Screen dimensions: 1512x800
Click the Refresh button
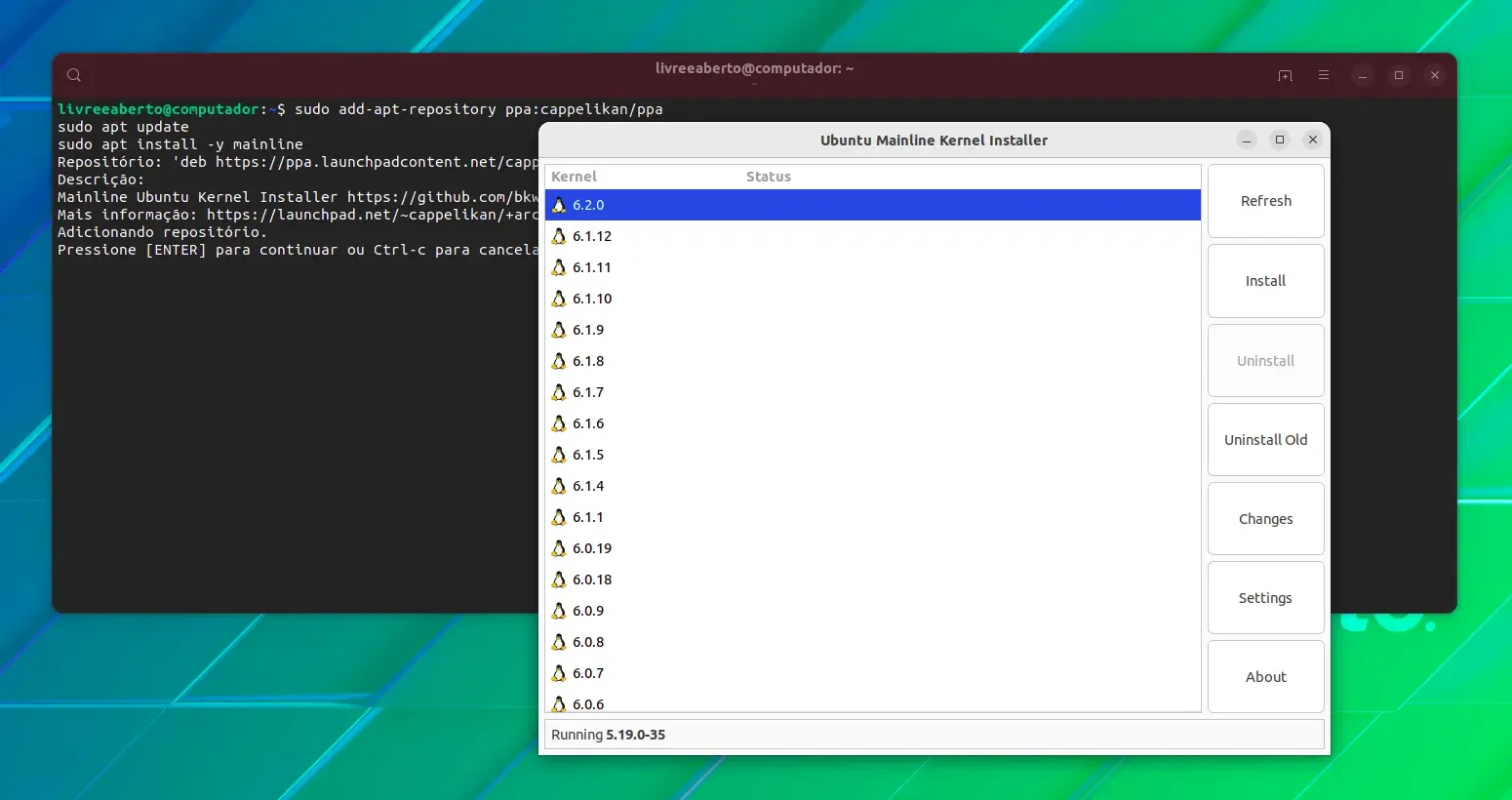tap(1266, 201)
